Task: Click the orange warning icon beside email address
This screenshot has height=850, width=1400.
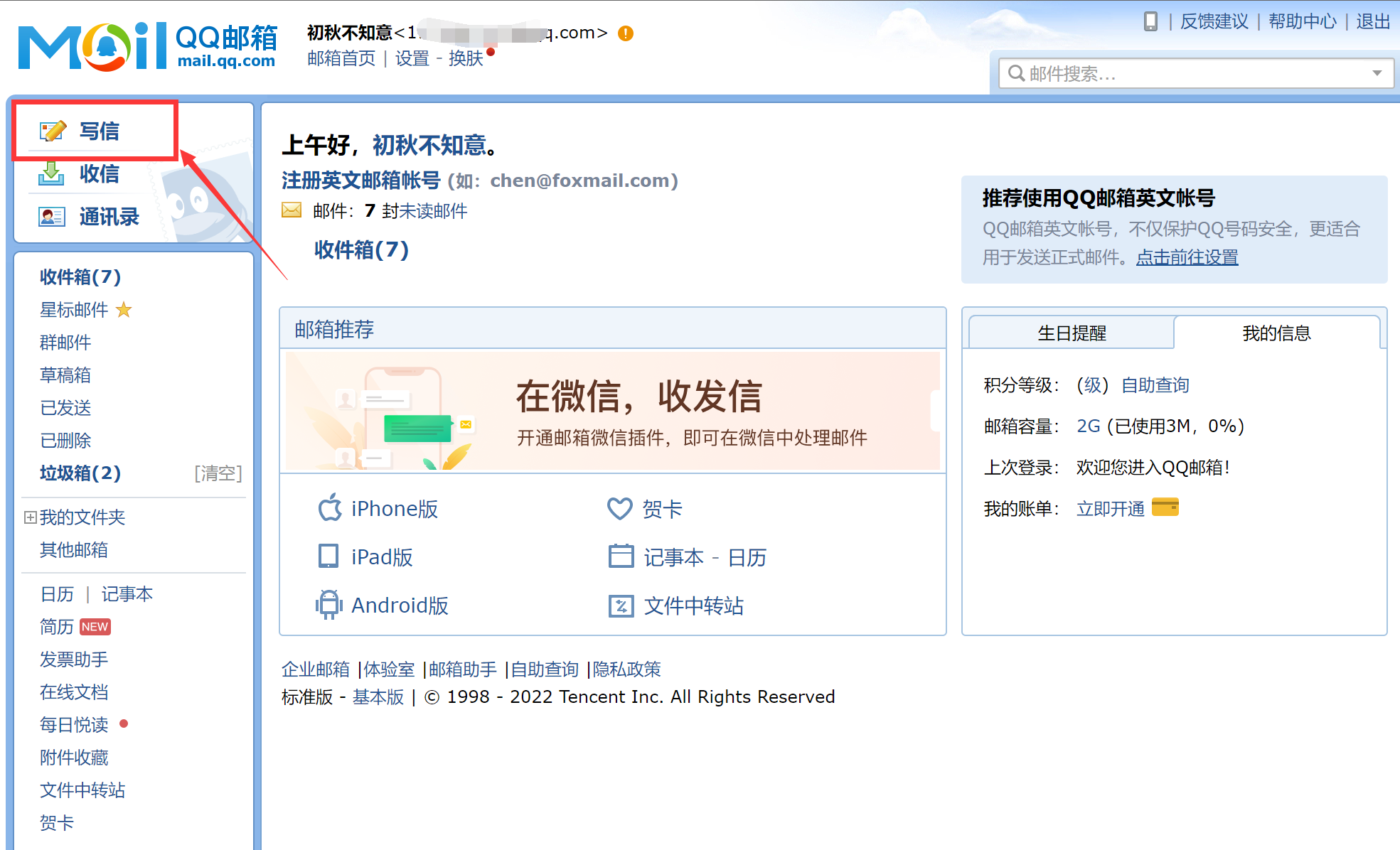Action: coord(626,33)
